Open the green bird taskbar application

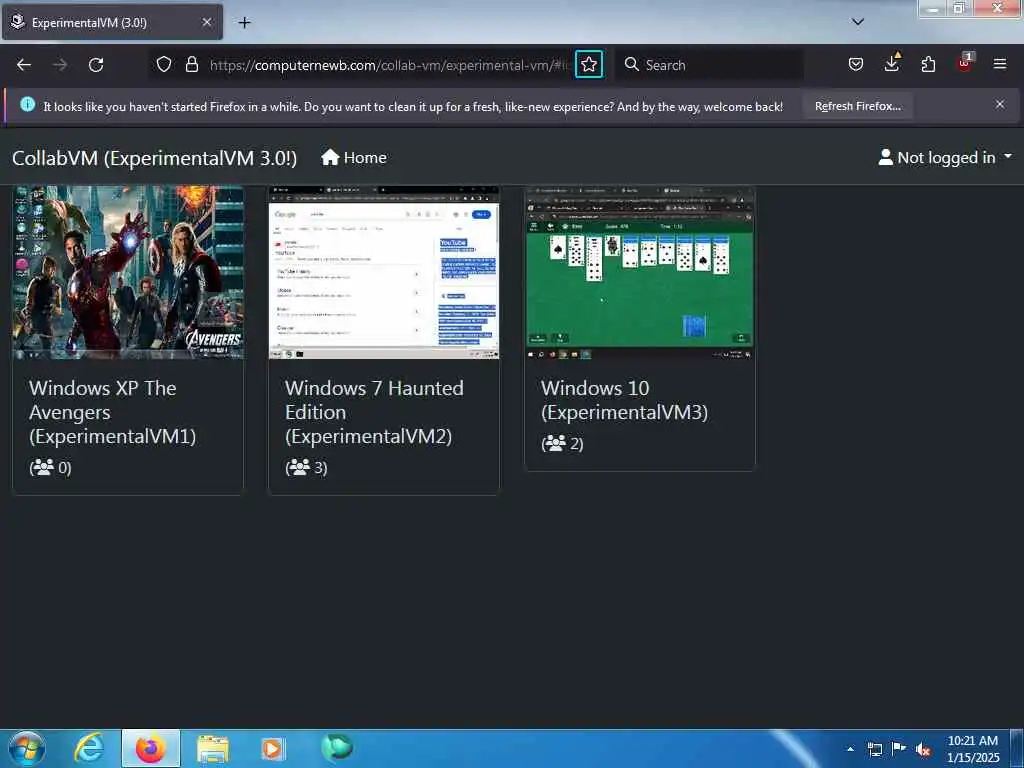click(x=337, y=748)
